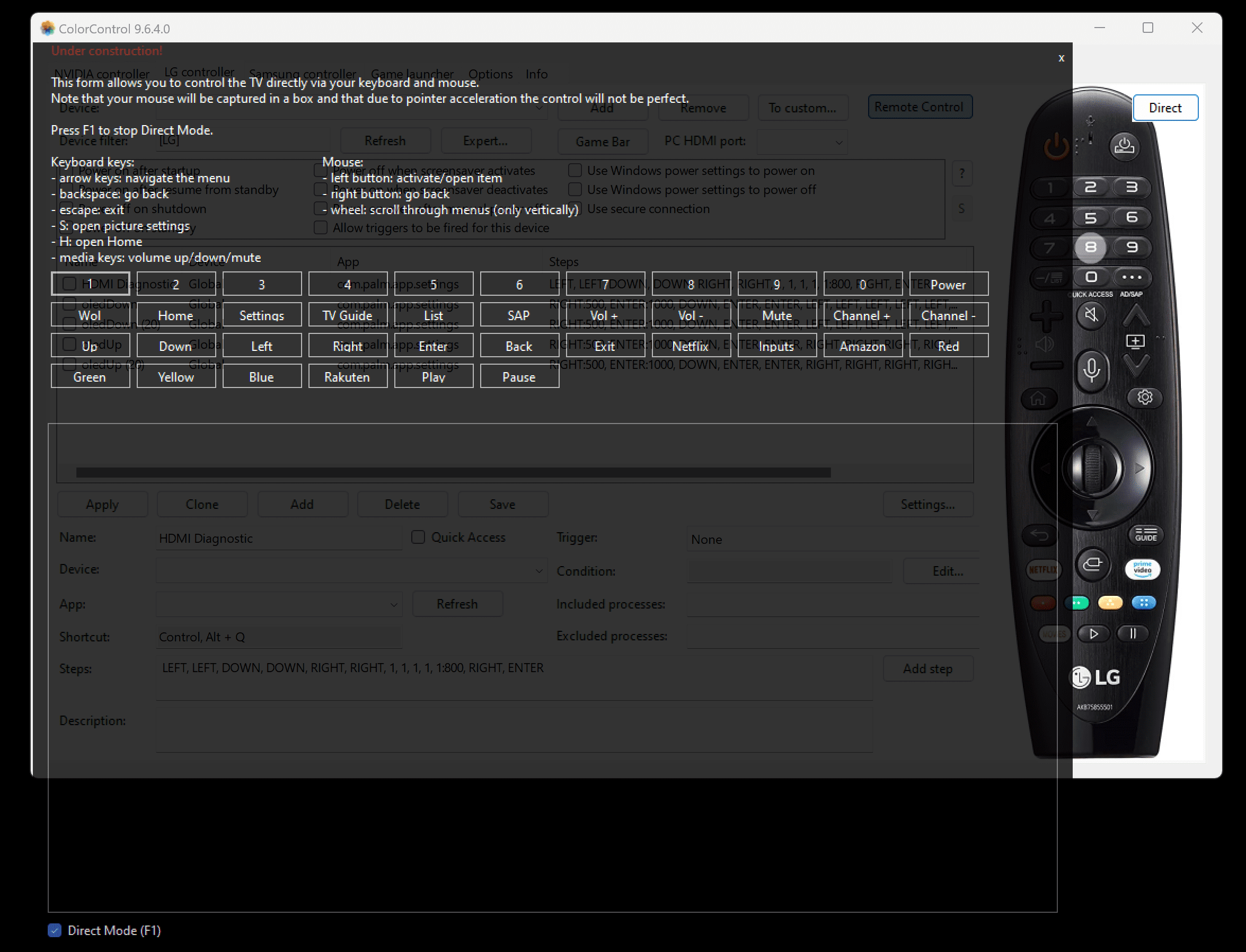The image size is (1246, 952).
Task: Tap number 5 on the remote image
Action: point(1090,218)
